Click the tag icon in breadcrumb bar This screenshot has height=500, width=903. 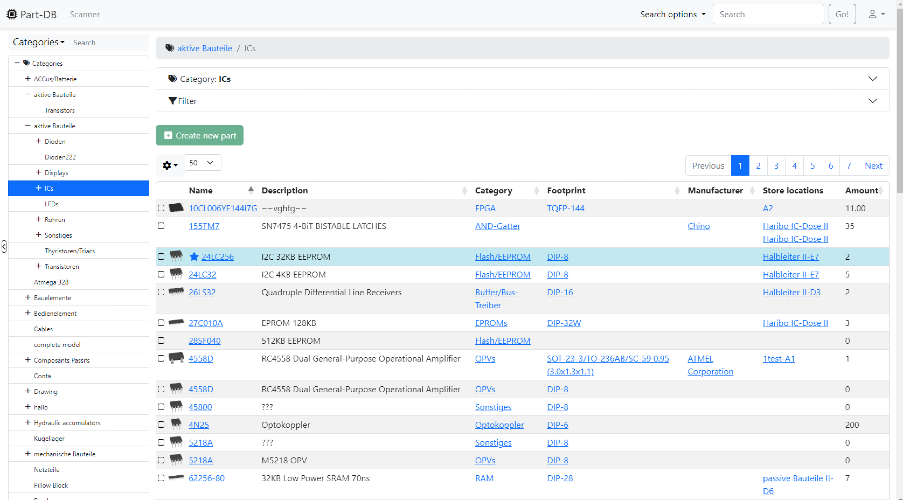(169, 48)
